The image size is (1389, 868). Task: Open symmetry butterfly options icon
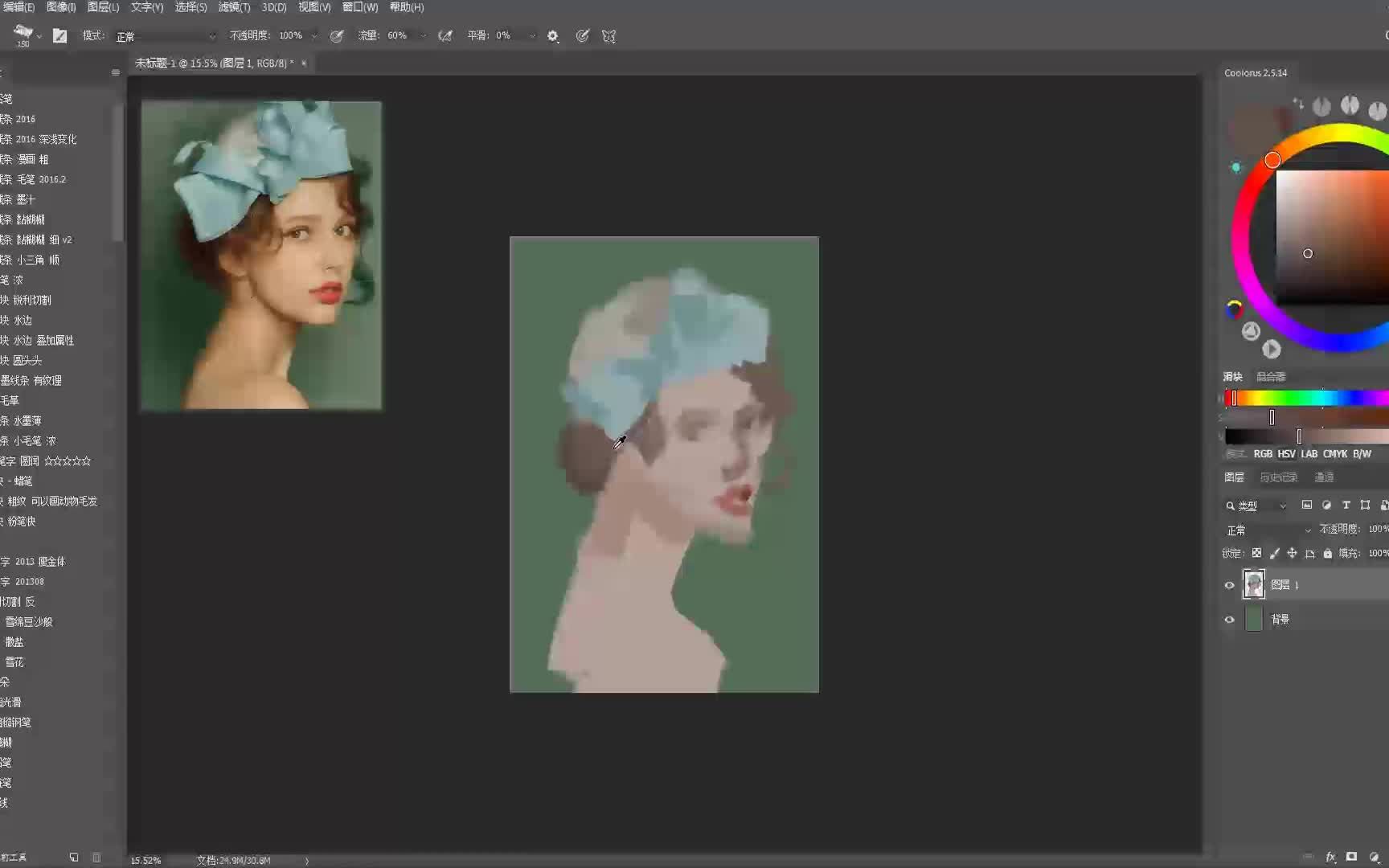point(609,36)
